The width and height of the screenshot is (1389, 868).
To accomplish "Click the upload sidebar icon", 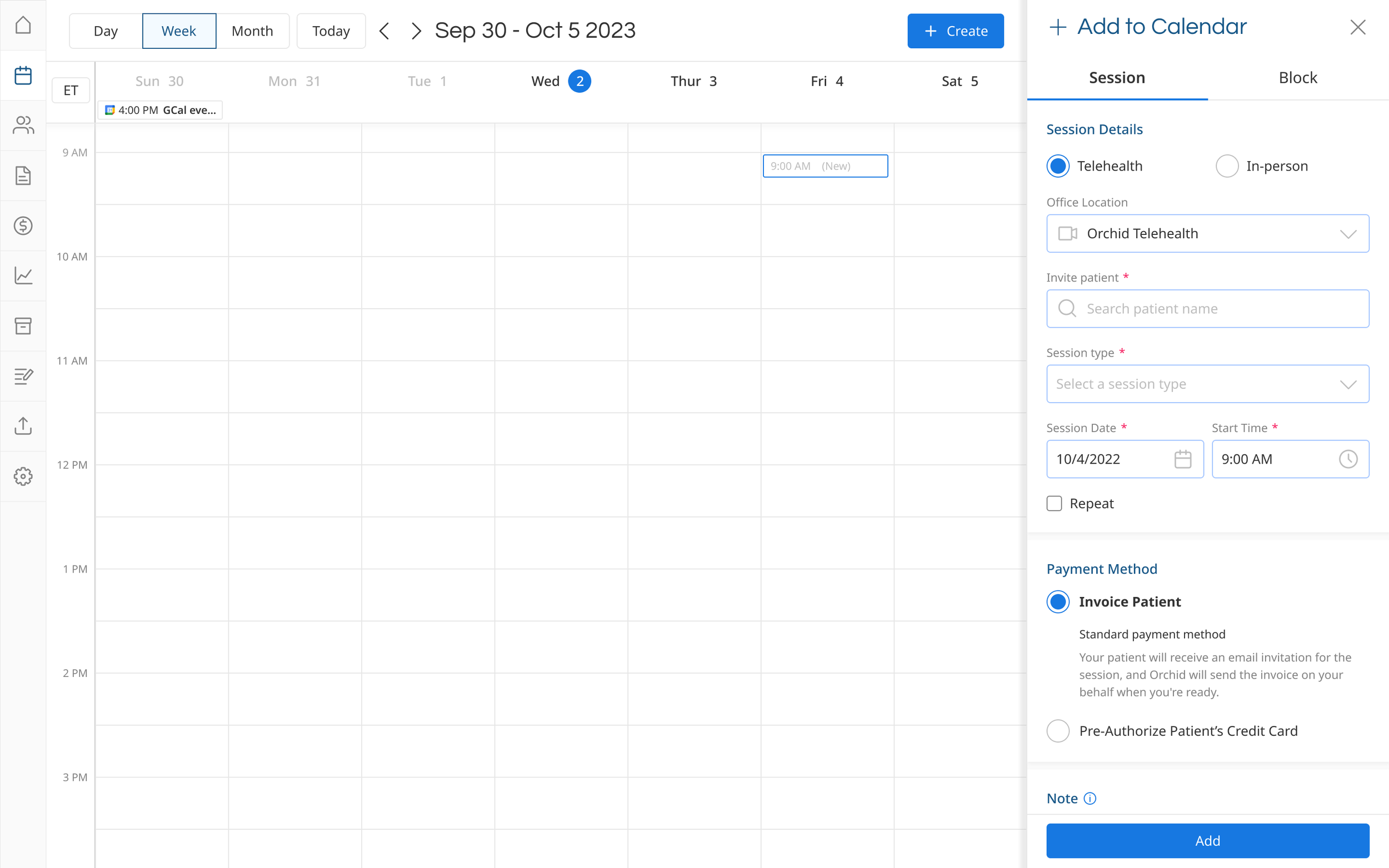I will pos(23,426).
